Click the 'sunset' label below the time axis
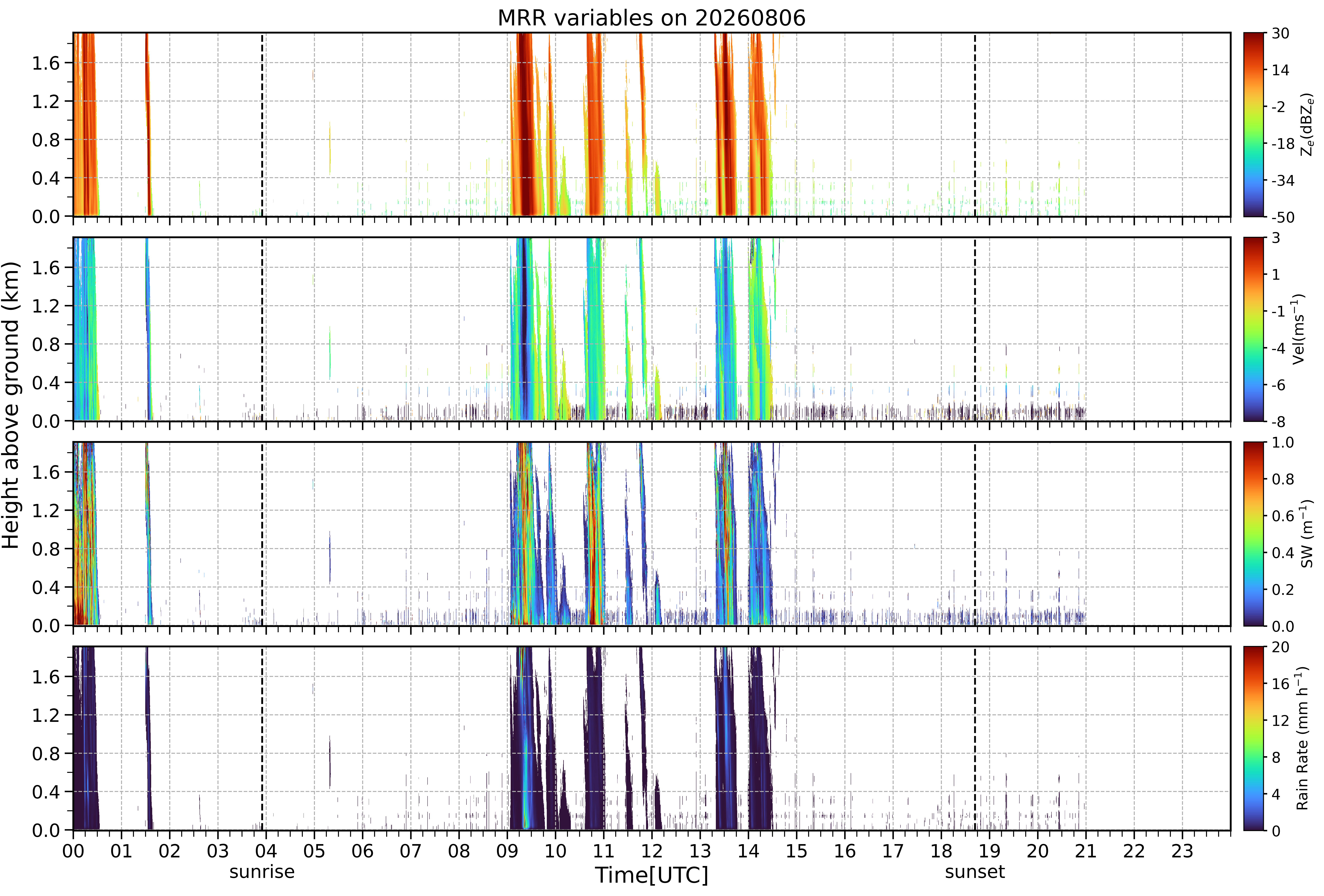 pos(975,872)
